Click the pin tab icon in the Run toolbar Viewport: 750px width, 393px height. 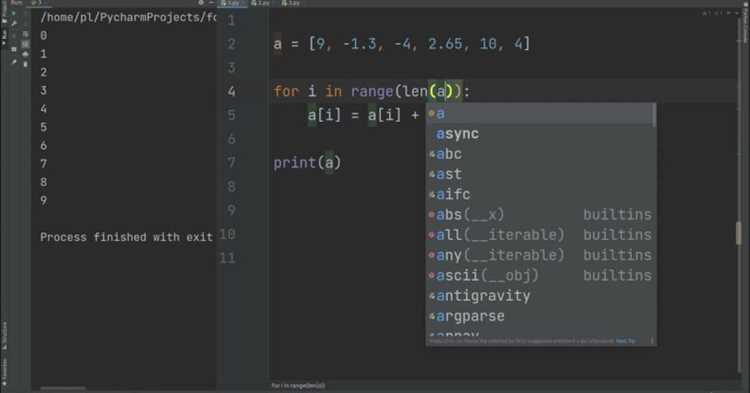[14, 62]
